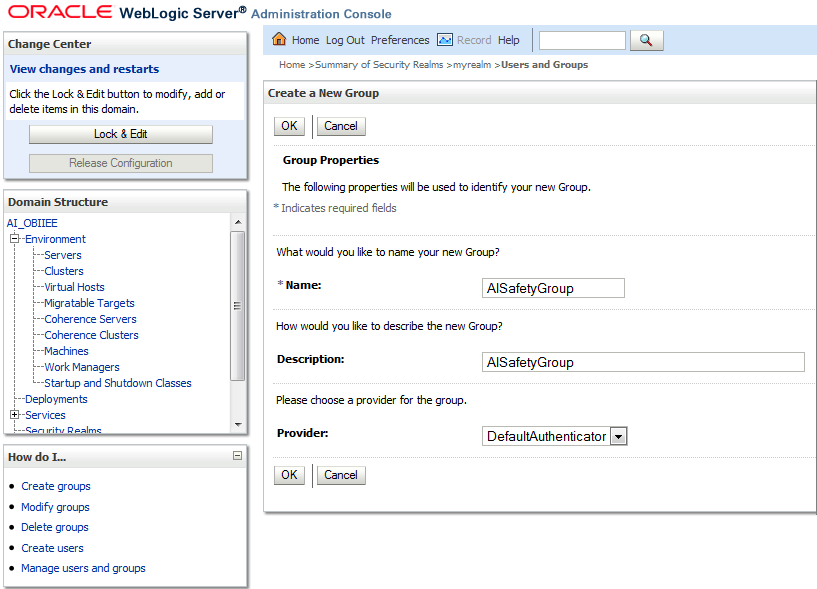The width and height of the screenshot is (817, 589).
Task: Click Users and Groups breadcrumb
Action: 544,65
